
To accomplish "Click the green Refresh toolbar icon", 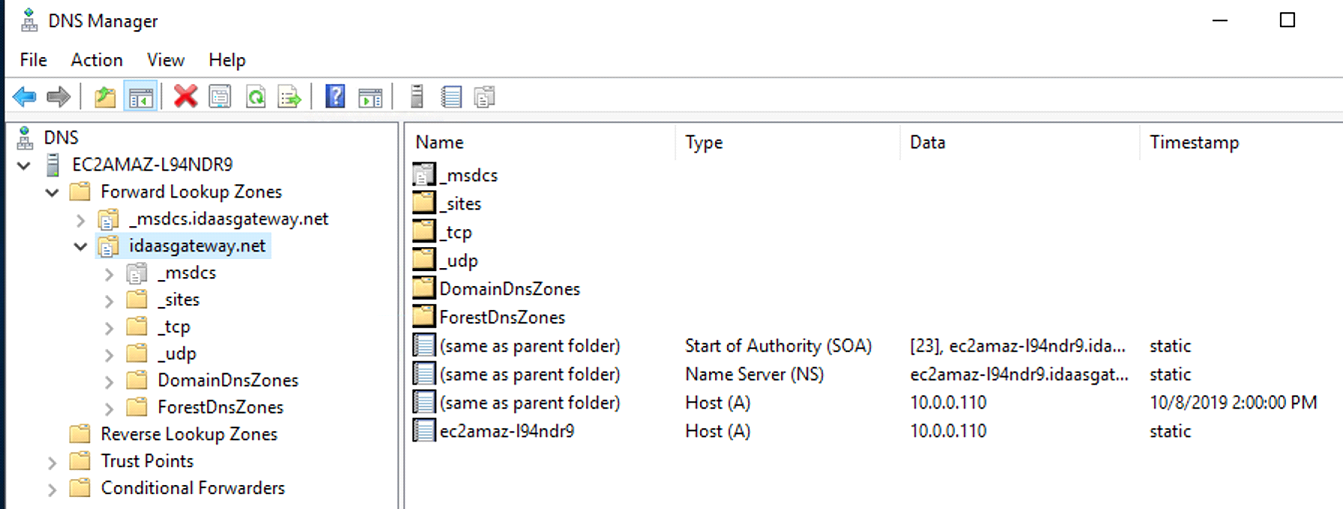I will click(255, 97).
